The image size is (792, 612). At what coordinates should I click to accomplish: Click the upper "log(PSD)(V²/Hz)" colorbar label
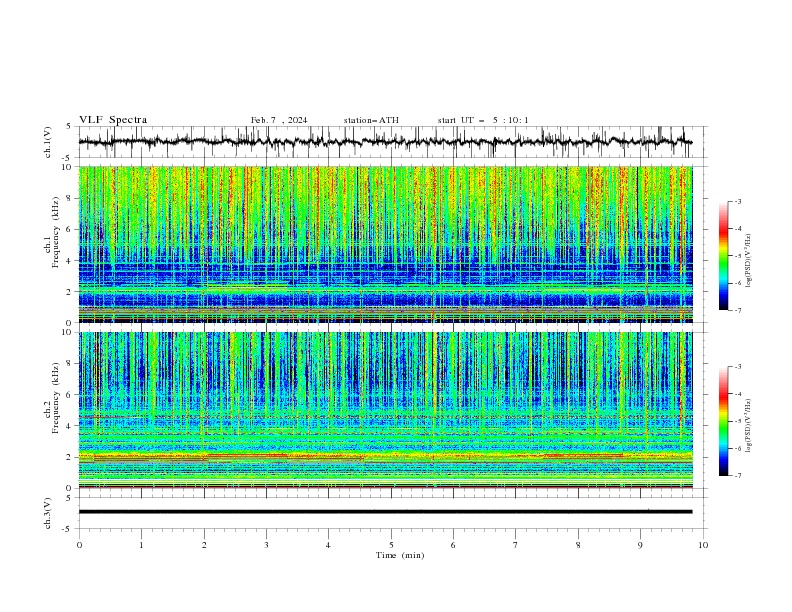tap(749, 261)
